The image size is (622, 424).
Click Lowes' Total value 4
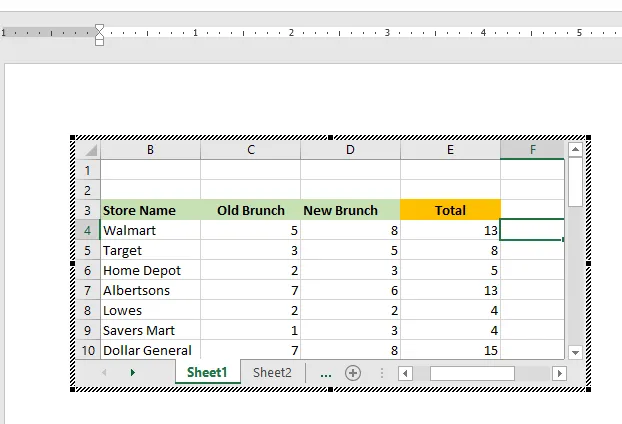[450, 310]
